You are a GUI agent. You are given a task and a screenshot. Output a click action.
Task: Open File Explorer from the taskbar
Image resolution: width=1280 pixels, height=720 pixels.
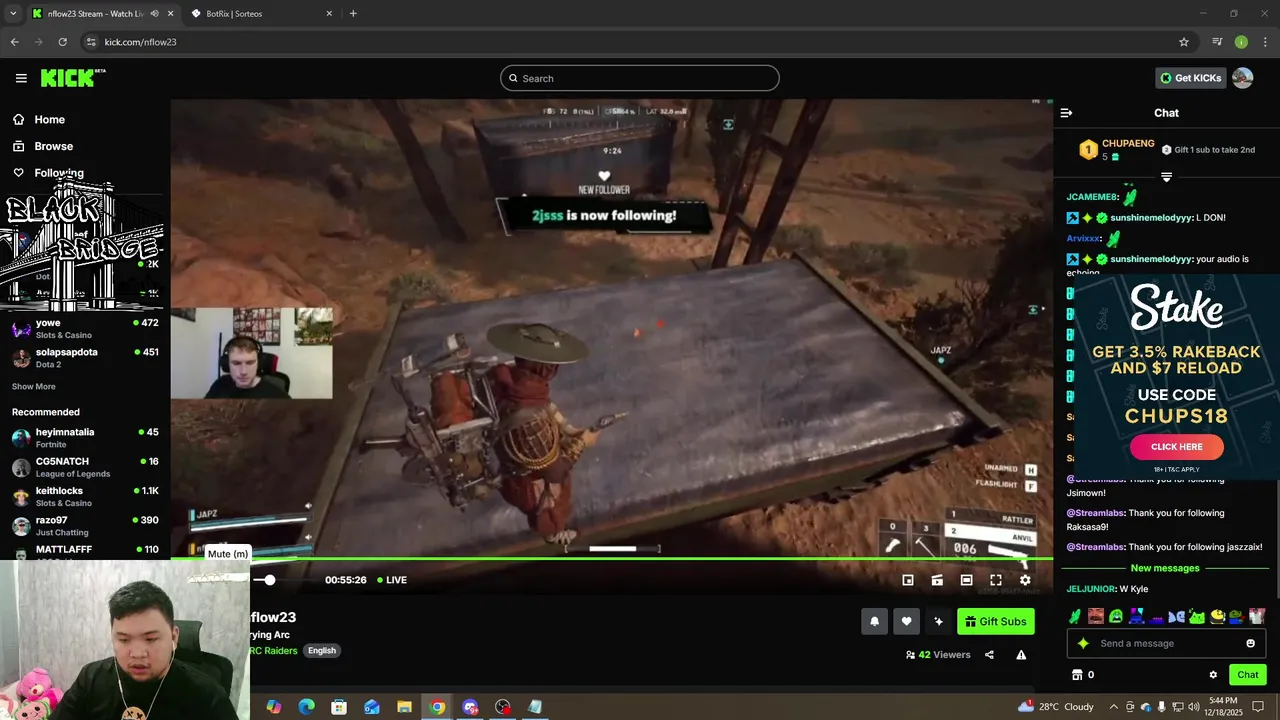[404, 707]
